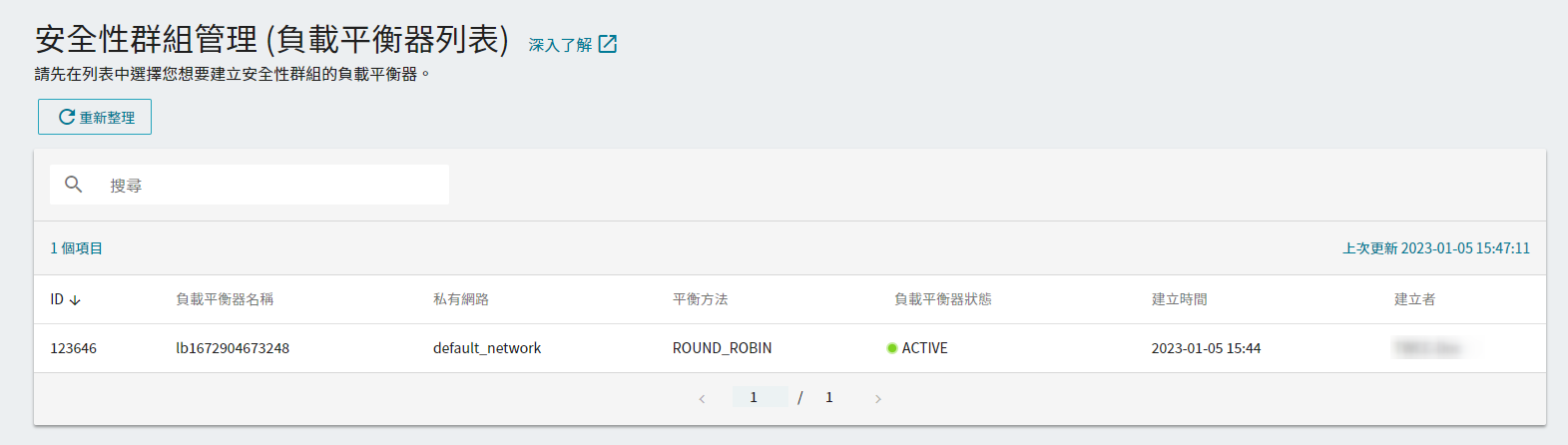
Task: Click the 負載平衡器狀態 column header
Action: (x=943, y=299)
